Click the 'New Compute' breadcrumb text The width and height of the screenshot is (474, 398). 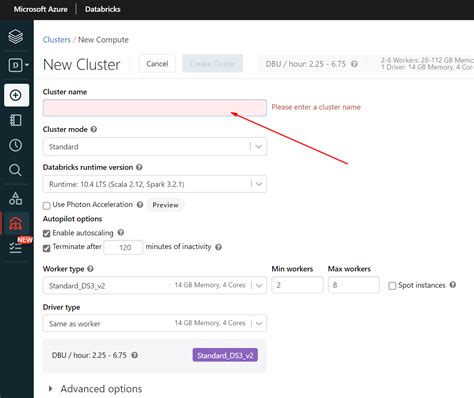[x=103, y=40]
